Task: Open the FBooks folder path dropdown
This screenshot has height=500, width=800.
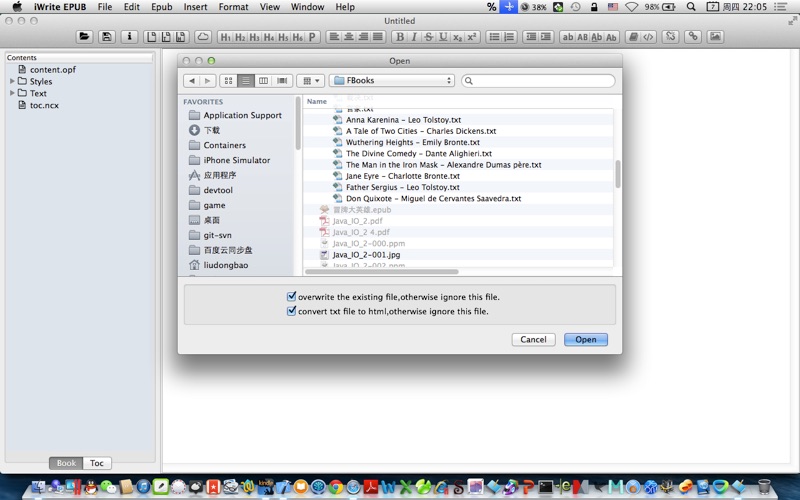Action: click(x=392, y=81)
